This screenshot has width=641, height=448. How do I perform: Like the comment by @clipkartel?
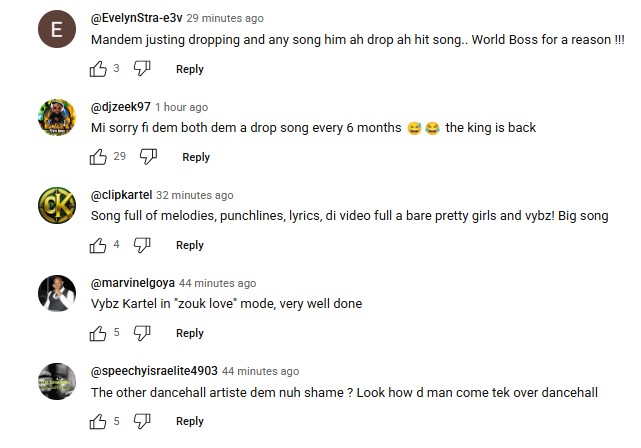point(98,245)
